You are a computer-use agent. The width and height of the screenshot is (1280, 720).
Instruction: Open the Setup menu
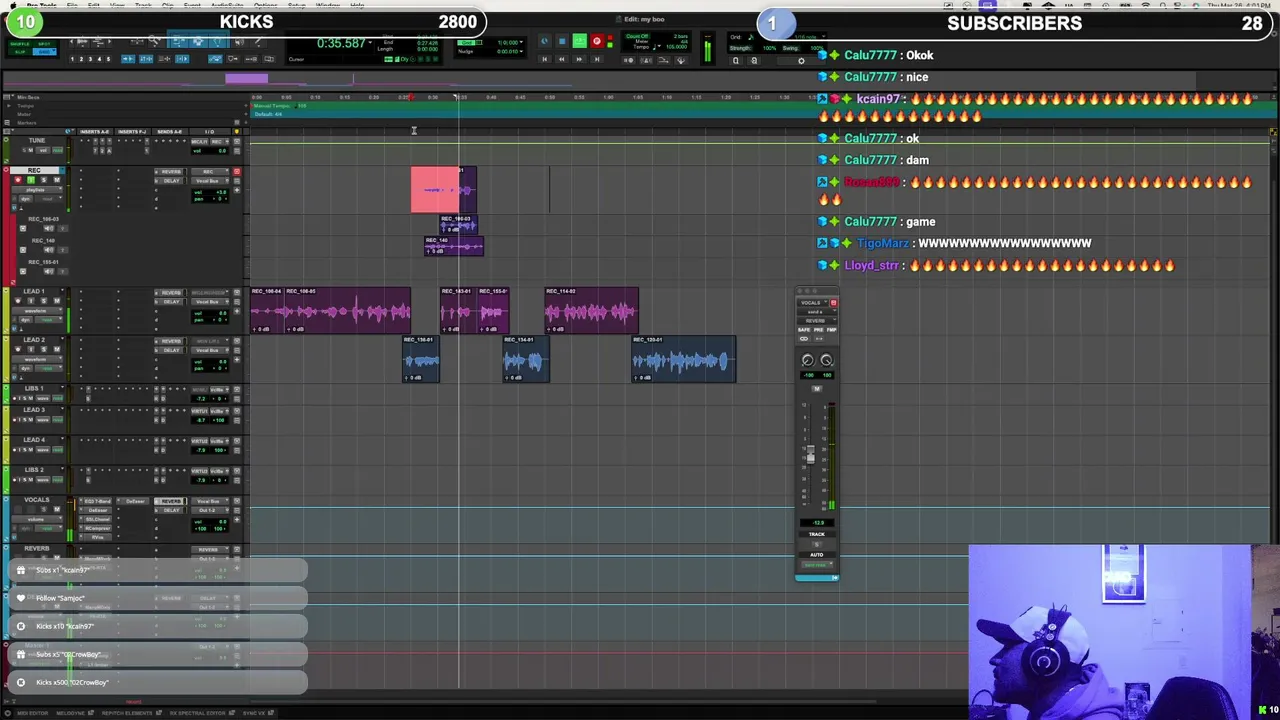[x=297, y=5]
